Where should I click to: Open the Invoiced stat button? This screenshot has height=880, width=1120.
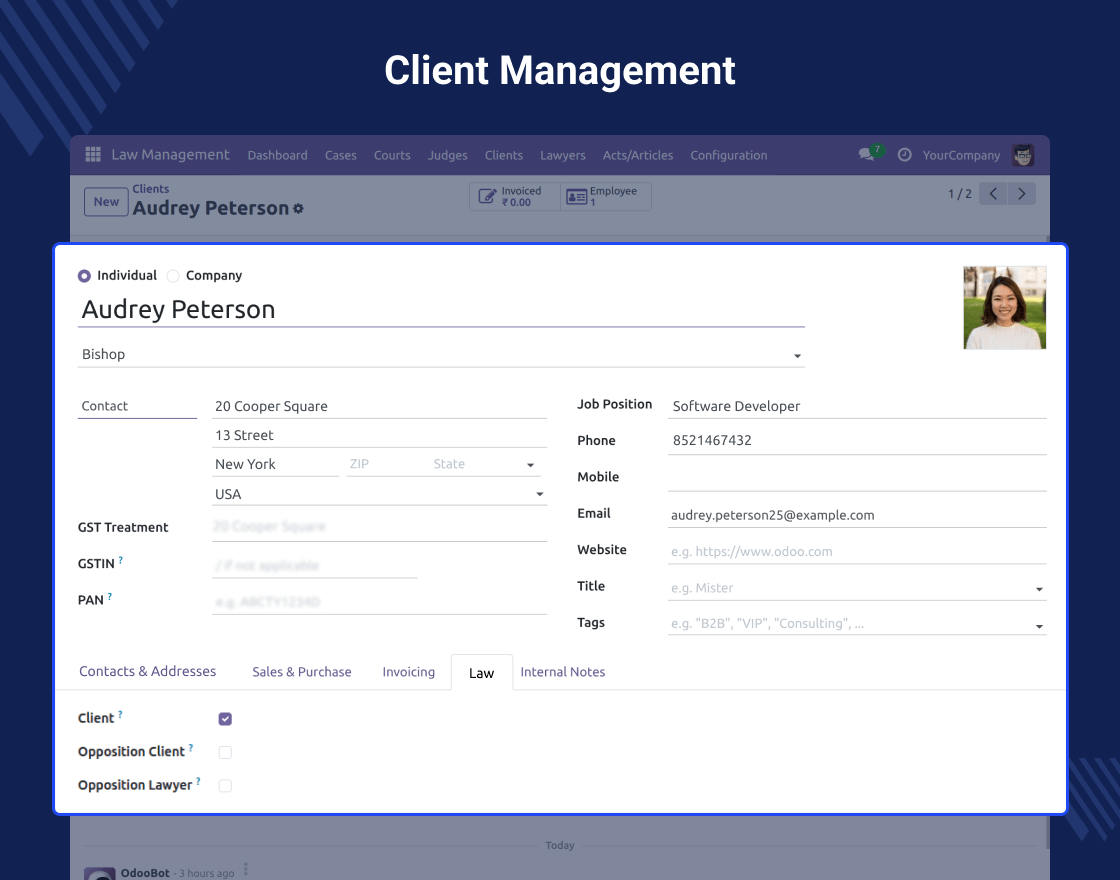(515, 196)
